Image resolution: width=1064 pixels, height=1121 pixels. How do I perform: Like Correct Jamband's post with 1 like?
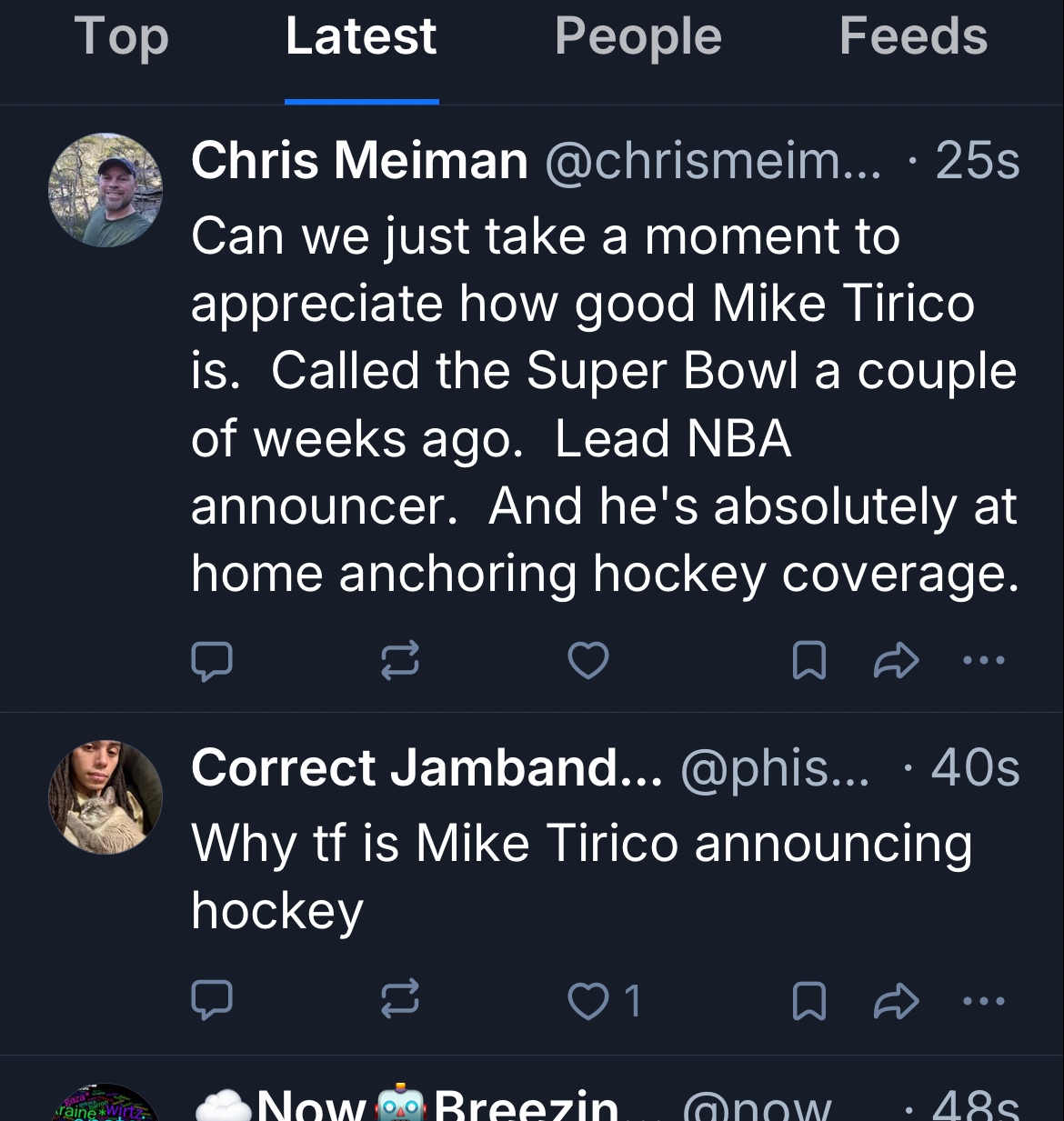tap(588, 1001)
